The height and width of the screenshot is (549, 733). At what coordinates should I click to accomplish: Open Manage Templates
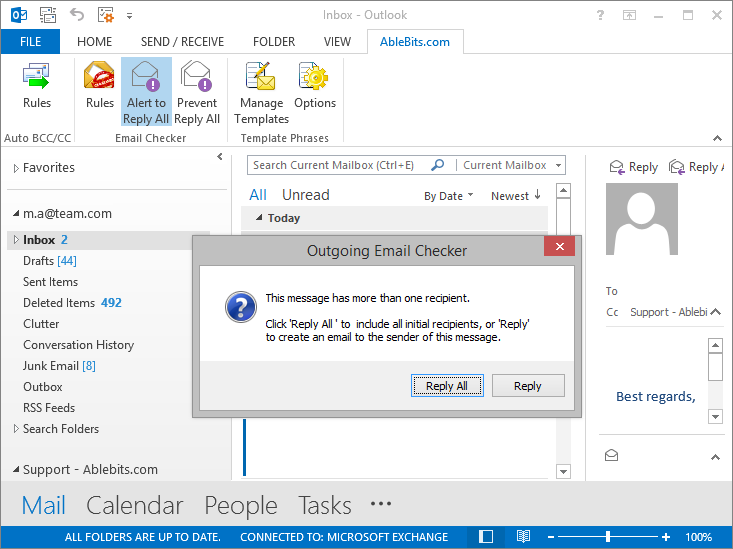pyautogui.click(x=261, y=92)
